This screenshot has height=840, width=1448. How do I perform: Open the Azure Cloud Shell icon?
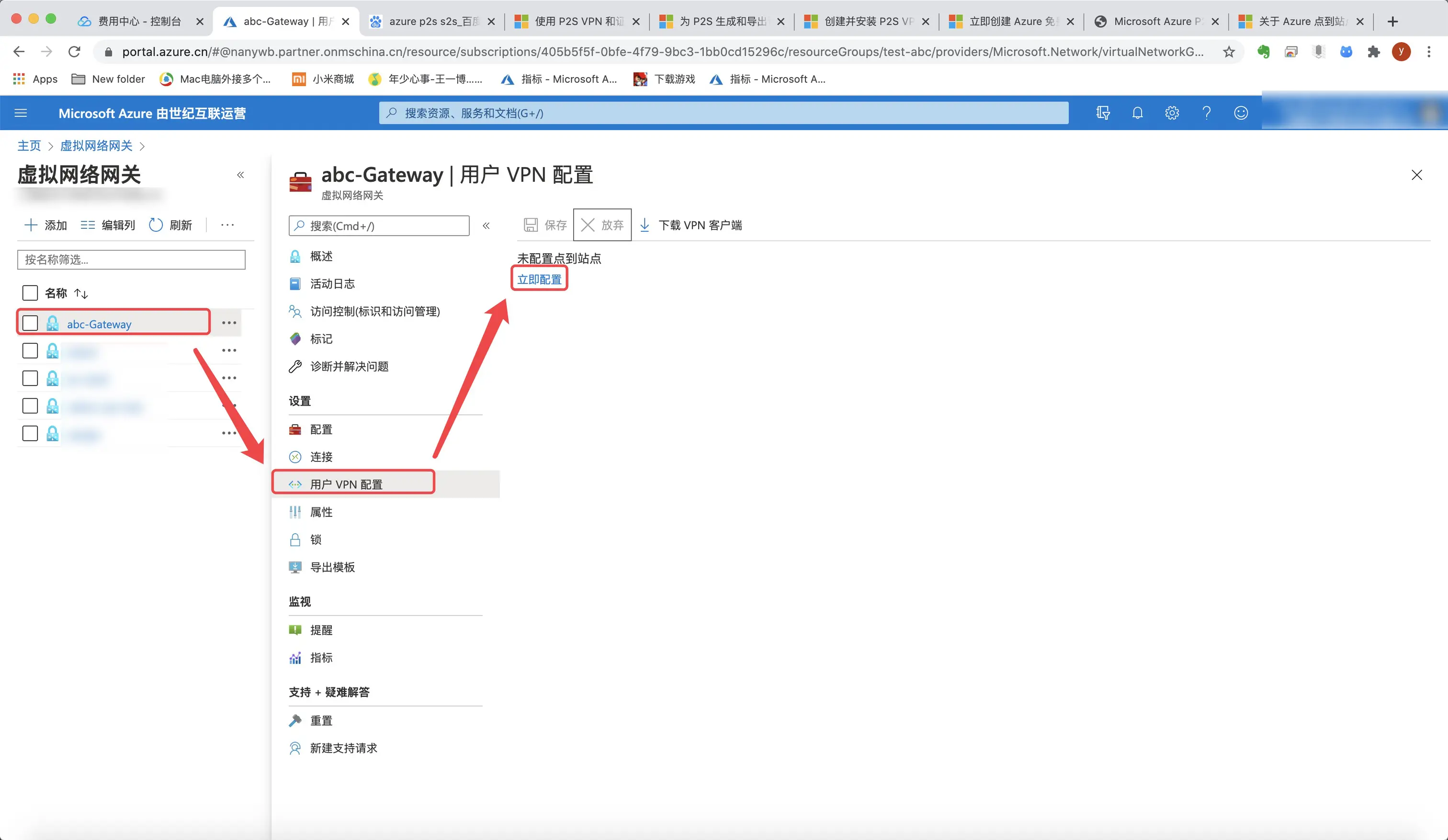pyautogui.click(x=1103, y=113)
